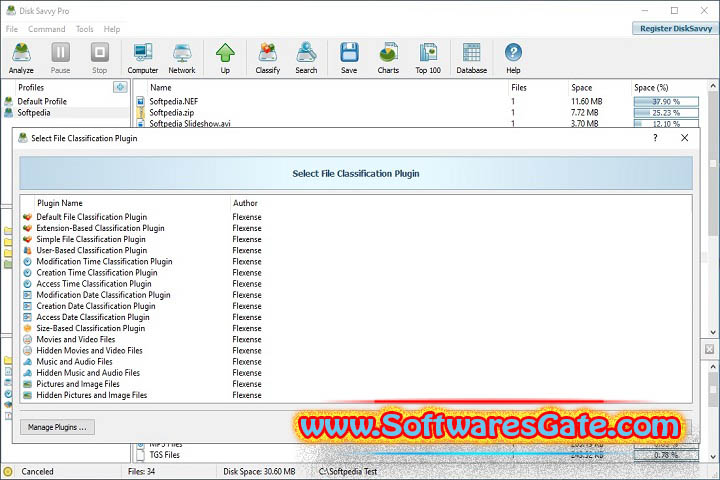The height and width of the screenshot is (480, 720).
Task: Open the Tools menu
Action: point(84,29)
